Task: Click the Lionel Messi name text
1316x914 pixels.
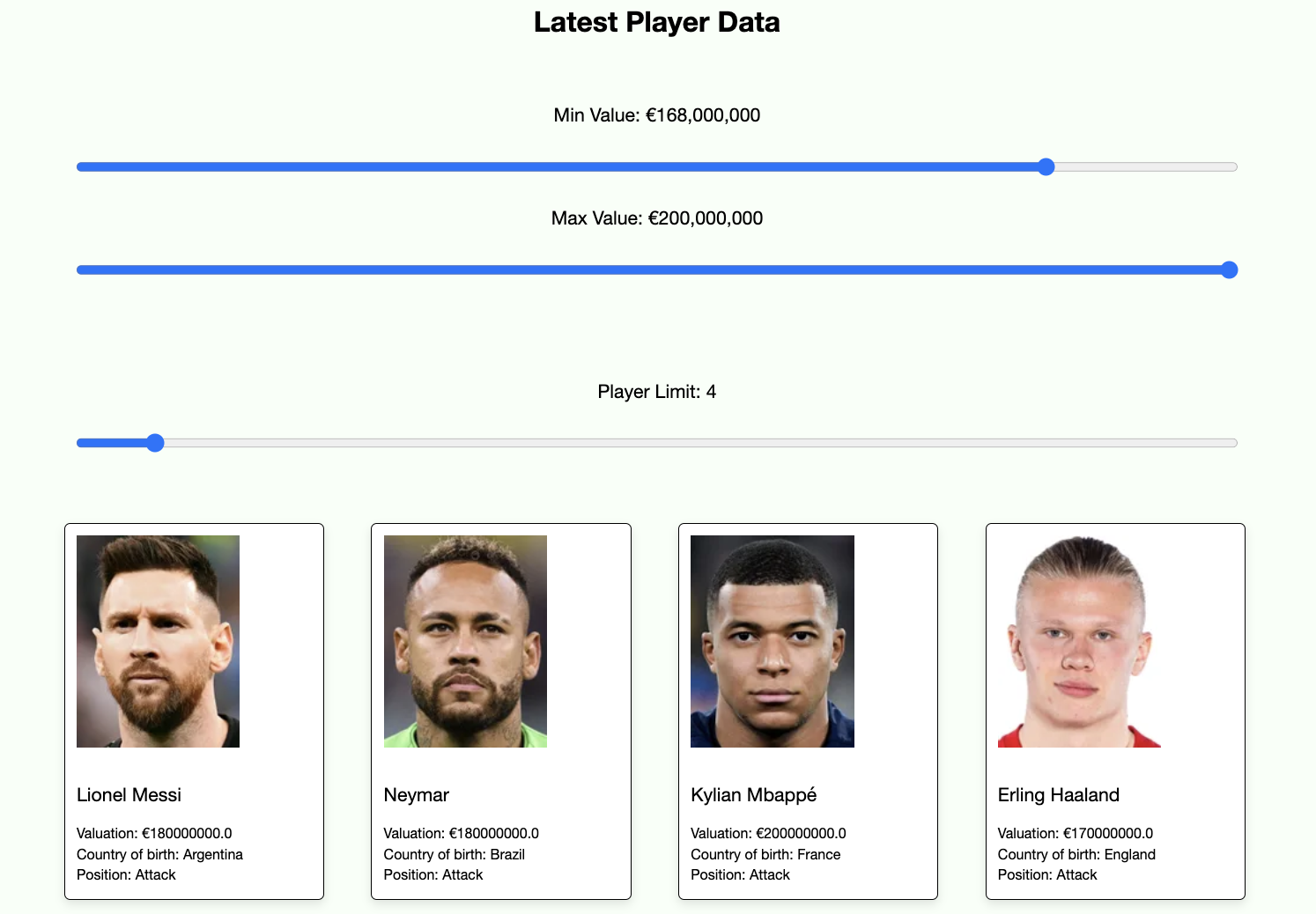Action: point(129,795)
